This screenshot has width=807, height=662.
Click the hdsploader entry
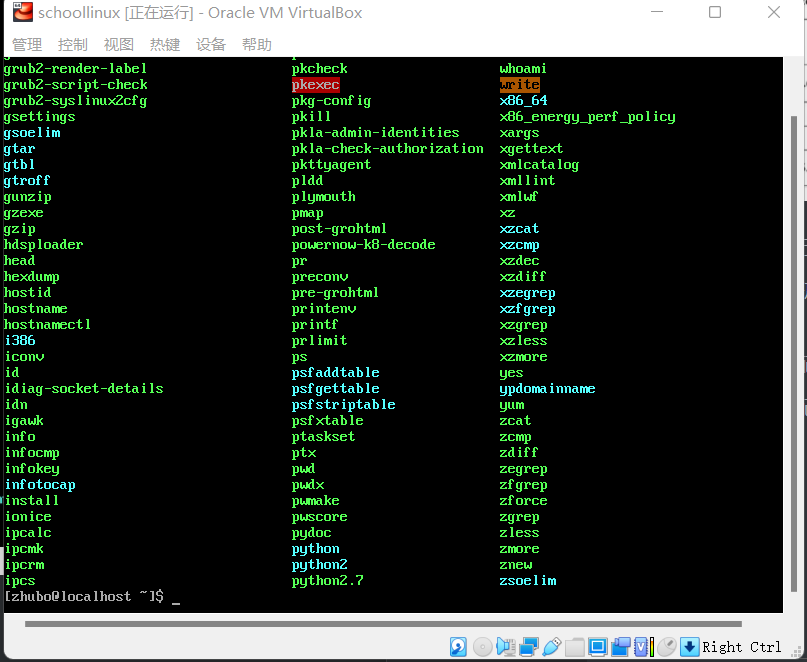[x=43, y=245]
